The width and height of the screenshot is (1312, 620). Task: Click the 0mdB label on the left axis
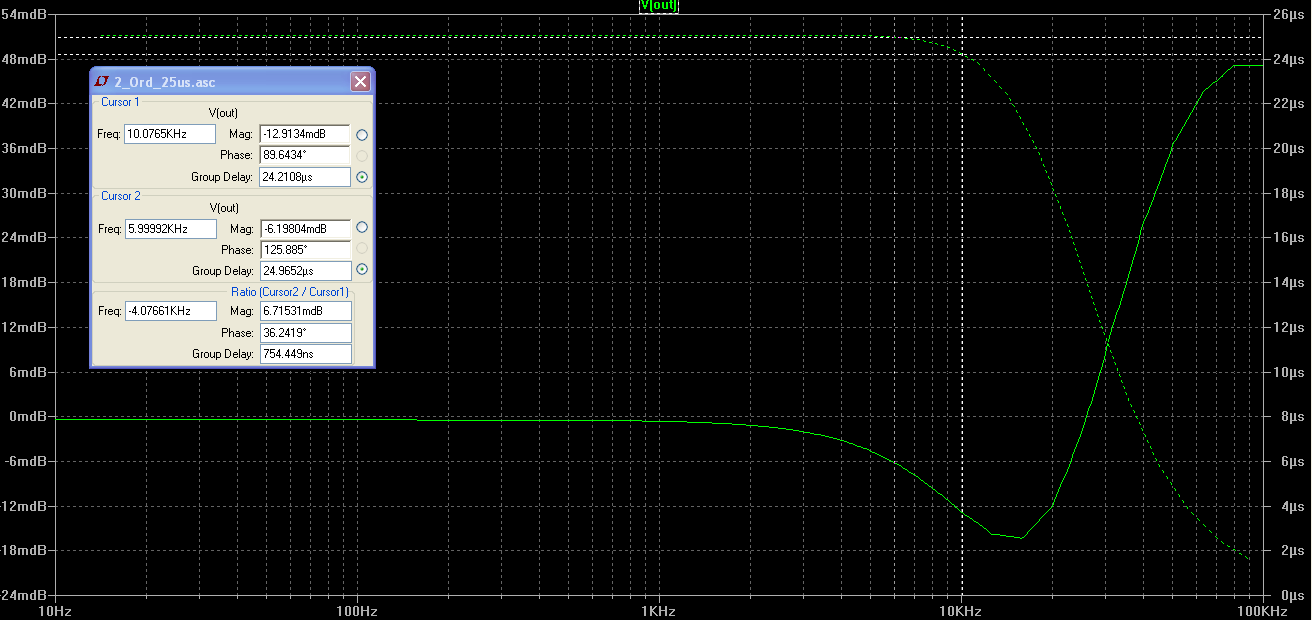click(x=29, y=416)
